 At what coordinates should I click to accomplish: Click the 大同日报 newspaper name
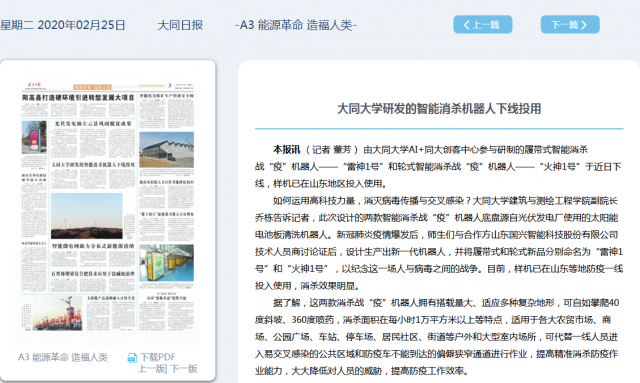[180, 25]
